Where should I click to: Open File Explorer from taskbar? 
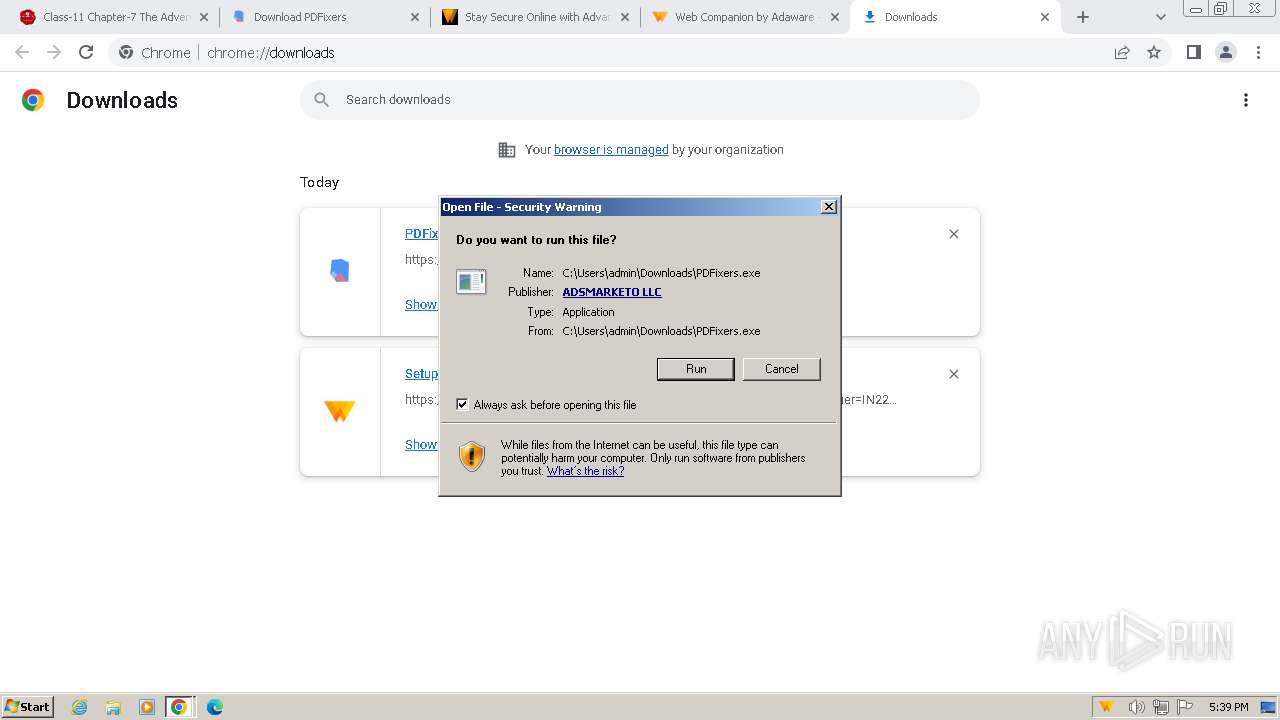(x=113, y=707)
